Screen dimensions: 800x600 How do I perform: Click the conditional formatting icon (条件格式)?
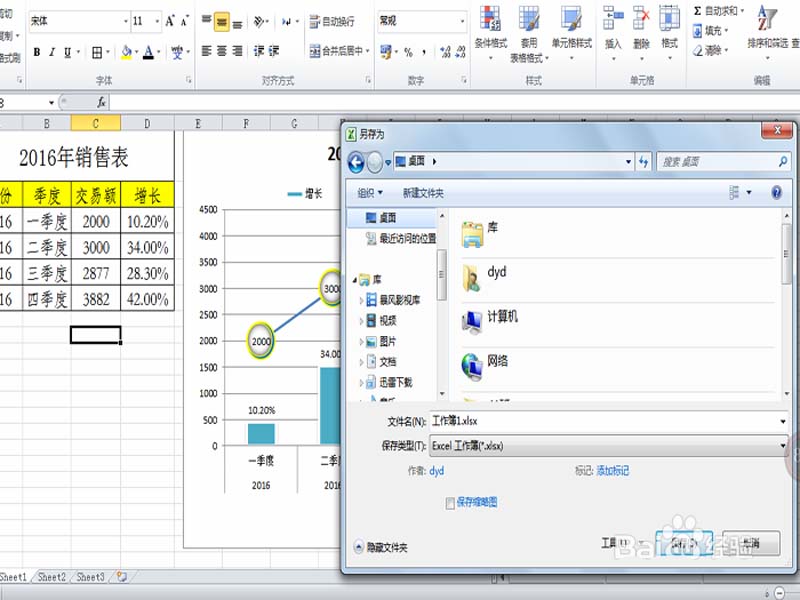(x=490, y=28)
